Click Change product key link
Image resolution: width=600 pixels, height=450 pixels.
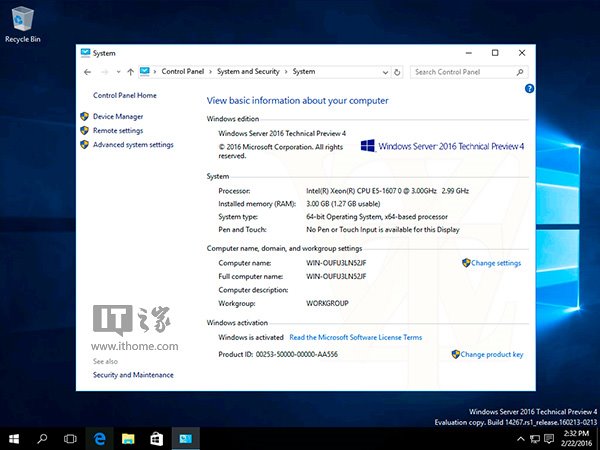(x=492, y=354)
